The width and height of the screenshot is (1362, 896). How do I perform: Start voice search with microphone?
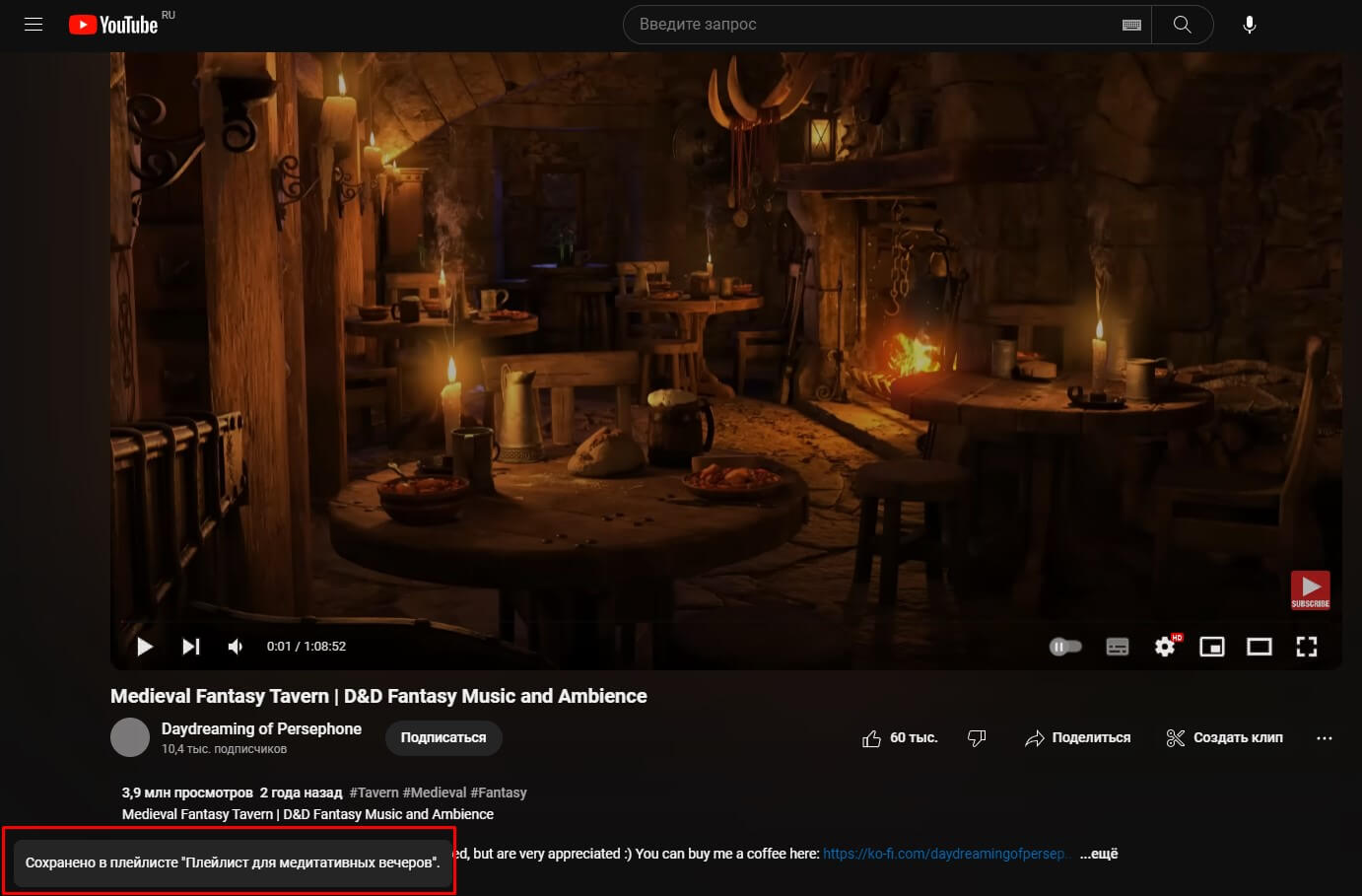1249,25
